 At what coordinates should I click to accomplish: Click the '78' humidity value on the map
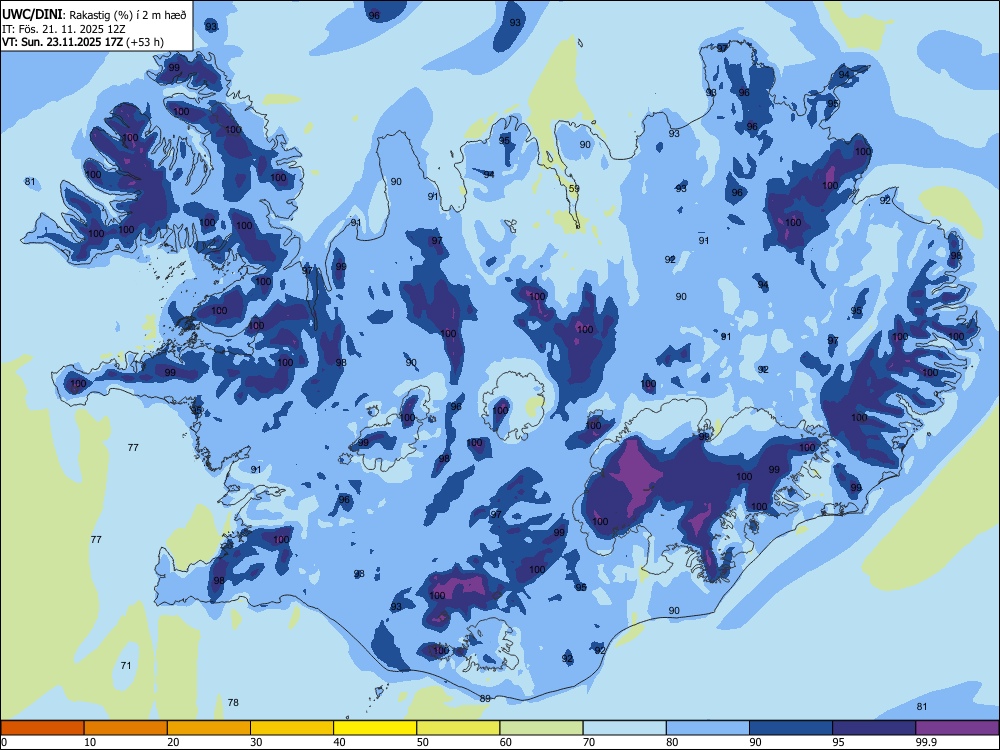pyautogui.click(x=233, y=702)
